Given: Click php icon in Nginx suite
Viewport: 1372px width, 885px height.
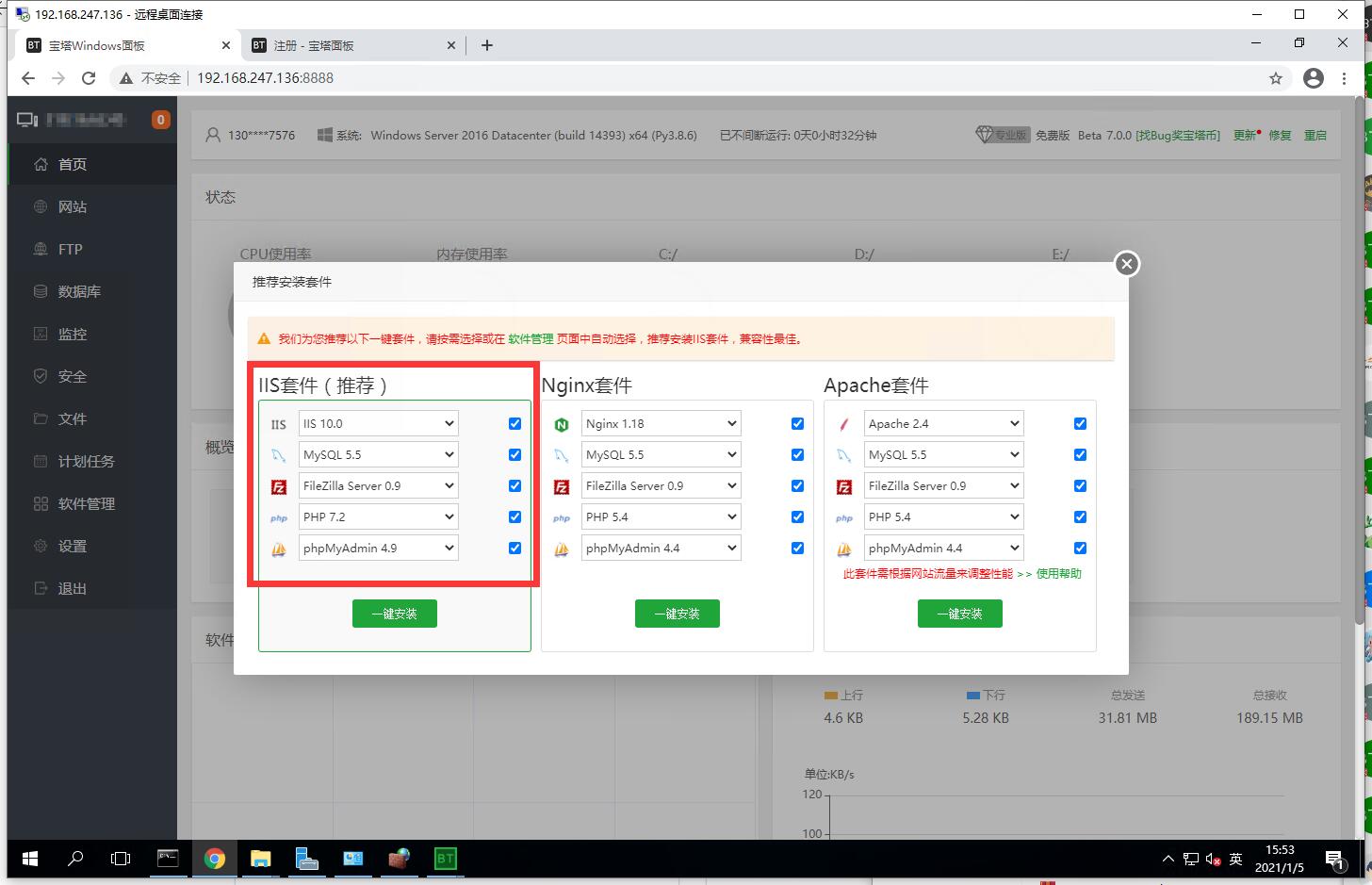Looking at the screenshot, I should click(x=562, y=518).
